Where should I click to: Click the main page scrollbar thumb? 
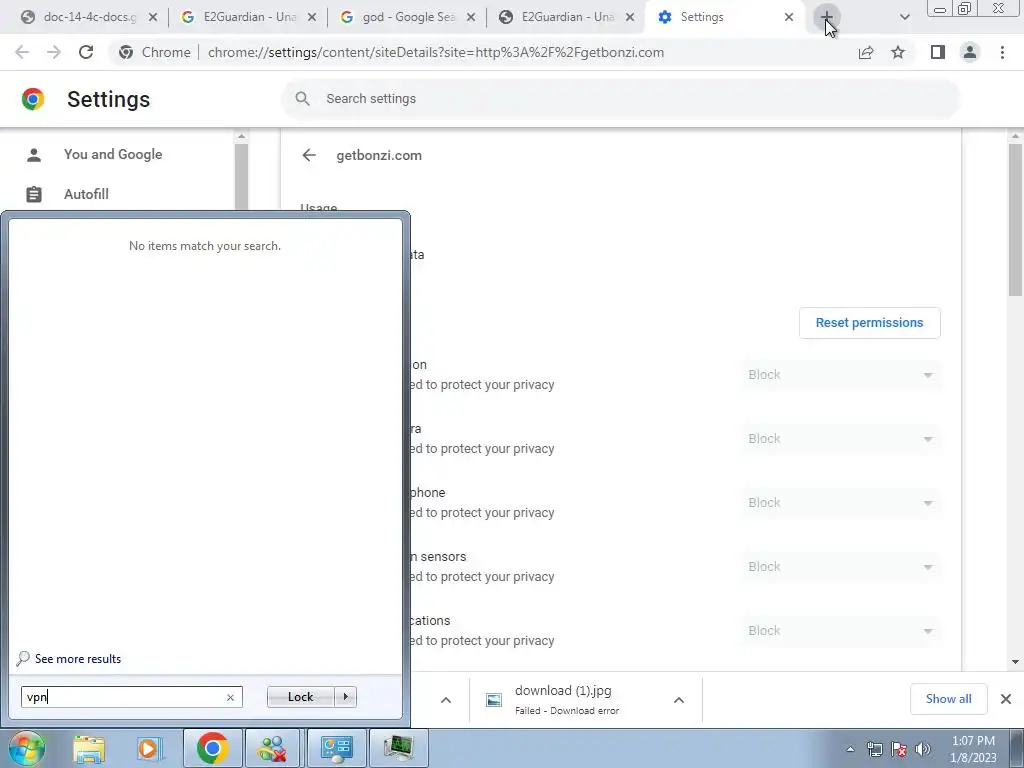coord(1015,219)
